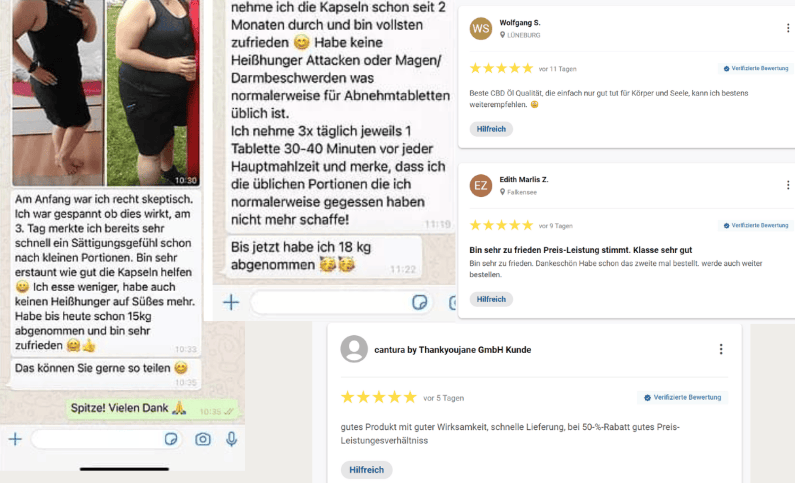Viewport: 795px width, 483px height.
Task: Mark cantura customer review as Hilfreich
Action: coord(367,470)
